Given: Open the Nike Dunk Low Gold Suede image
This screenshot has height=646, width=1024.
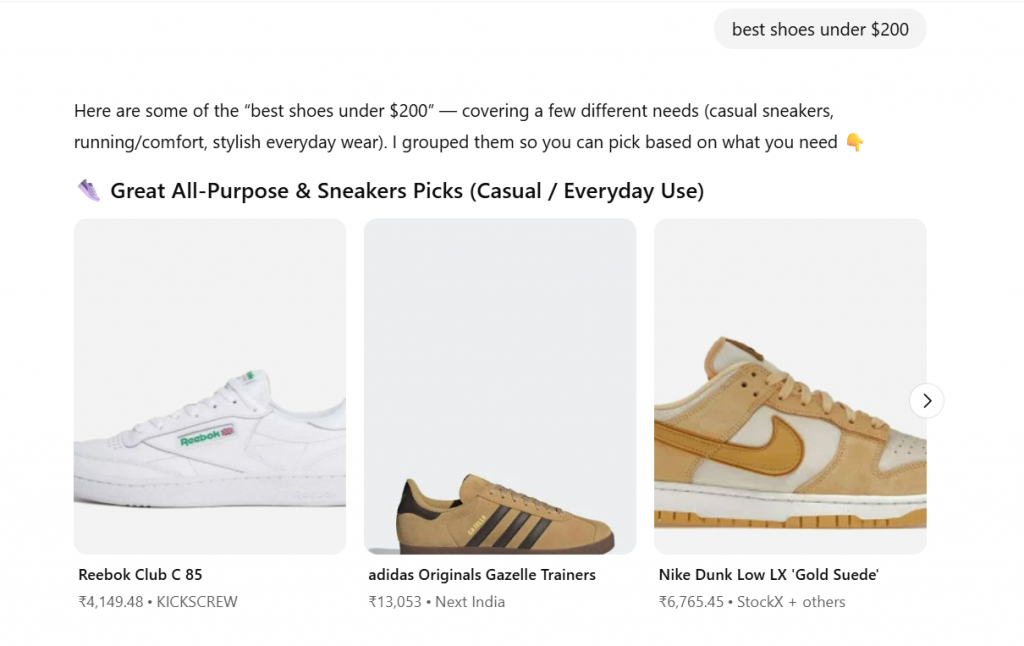Looking at the screenshot, I should (790, 386).
